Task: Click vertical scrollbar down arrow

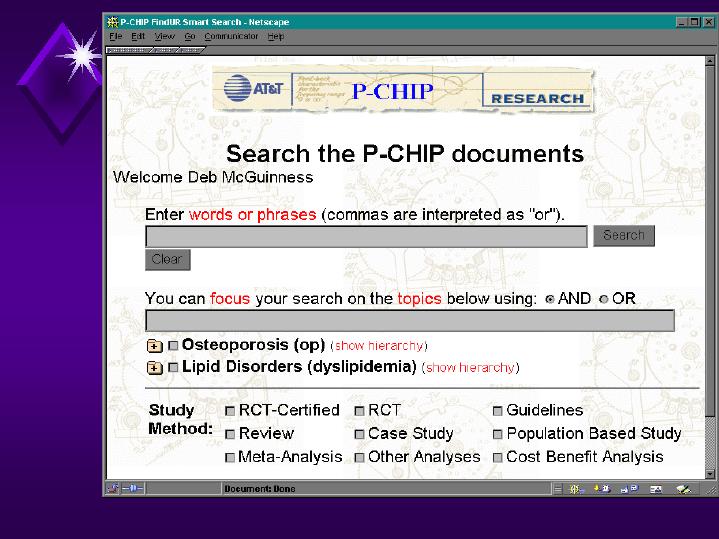Action: [x=709, y=474]
